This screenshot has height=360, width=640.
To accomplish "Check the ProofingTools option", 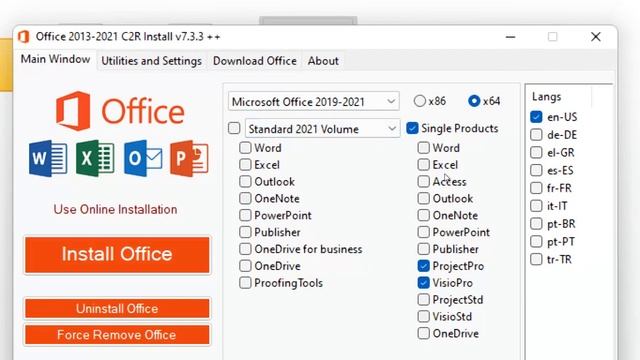I will tap(281, 282).
